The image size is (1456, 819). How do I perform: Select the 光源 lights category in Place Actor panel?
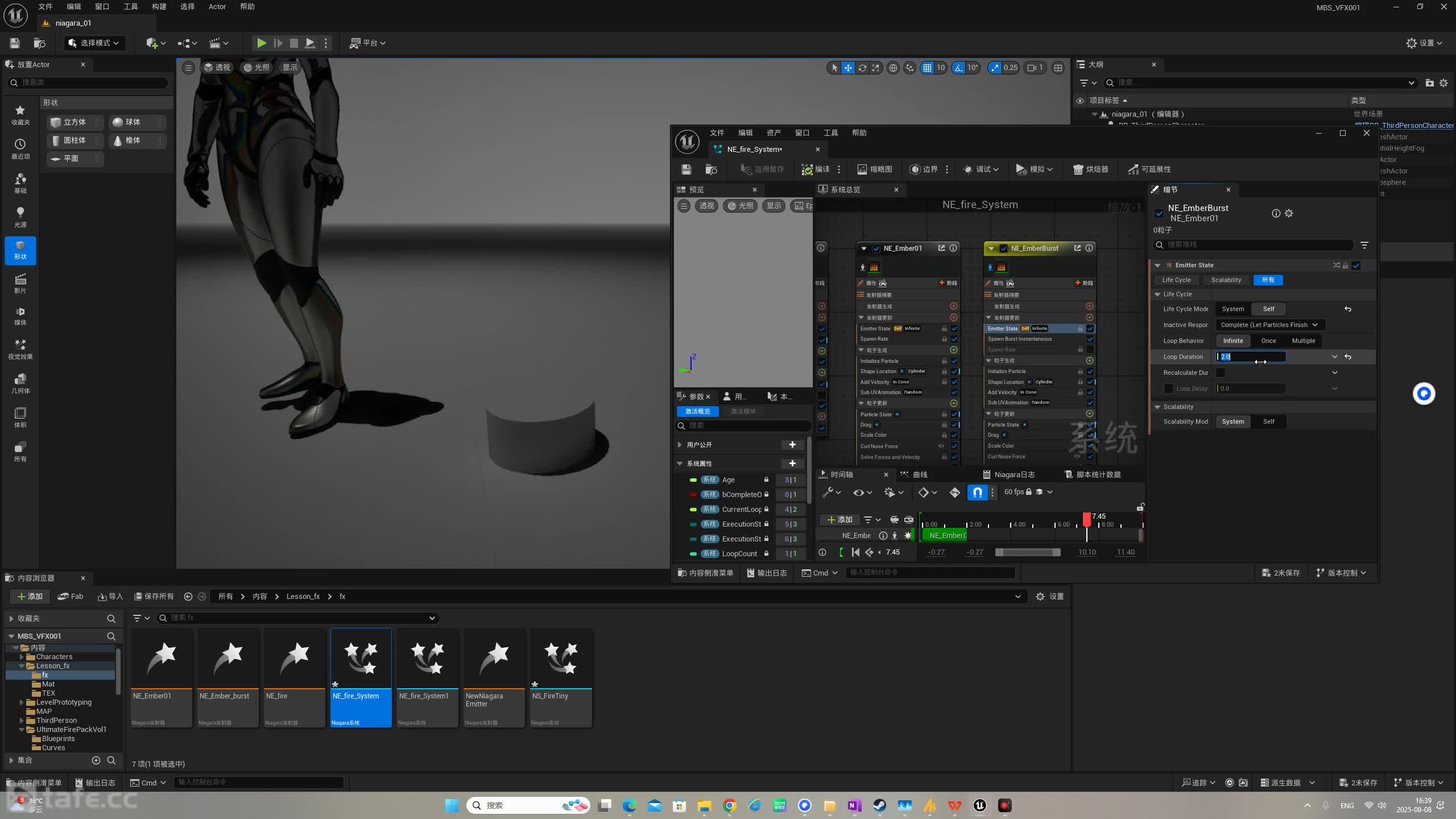(20, 217)
